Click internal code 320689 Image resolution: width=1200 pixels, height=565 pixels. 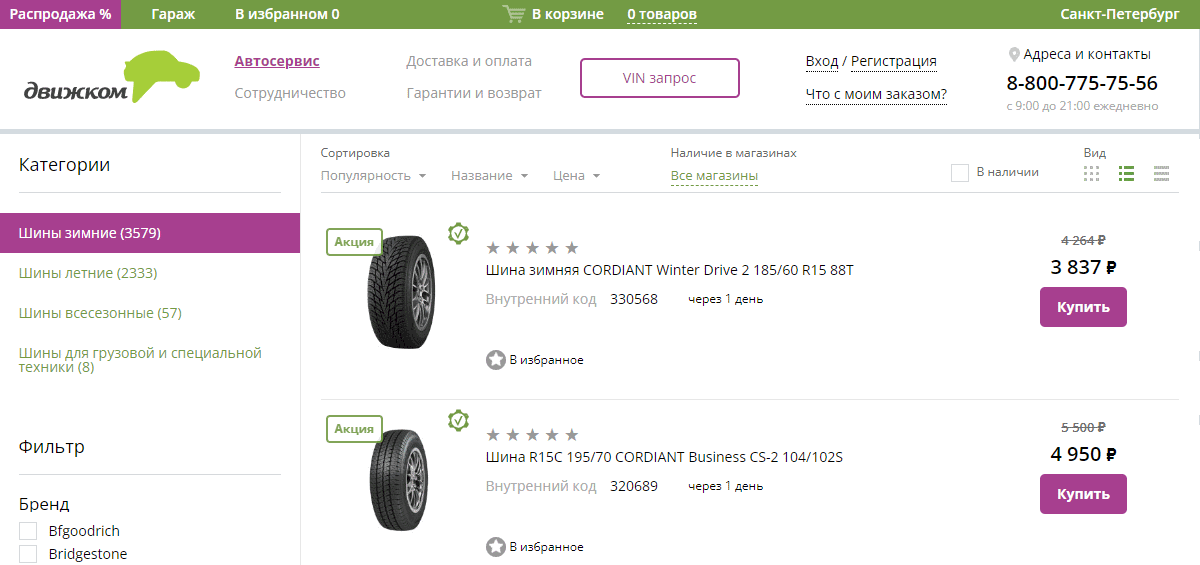pyautogui.click(x=634, y=486)
